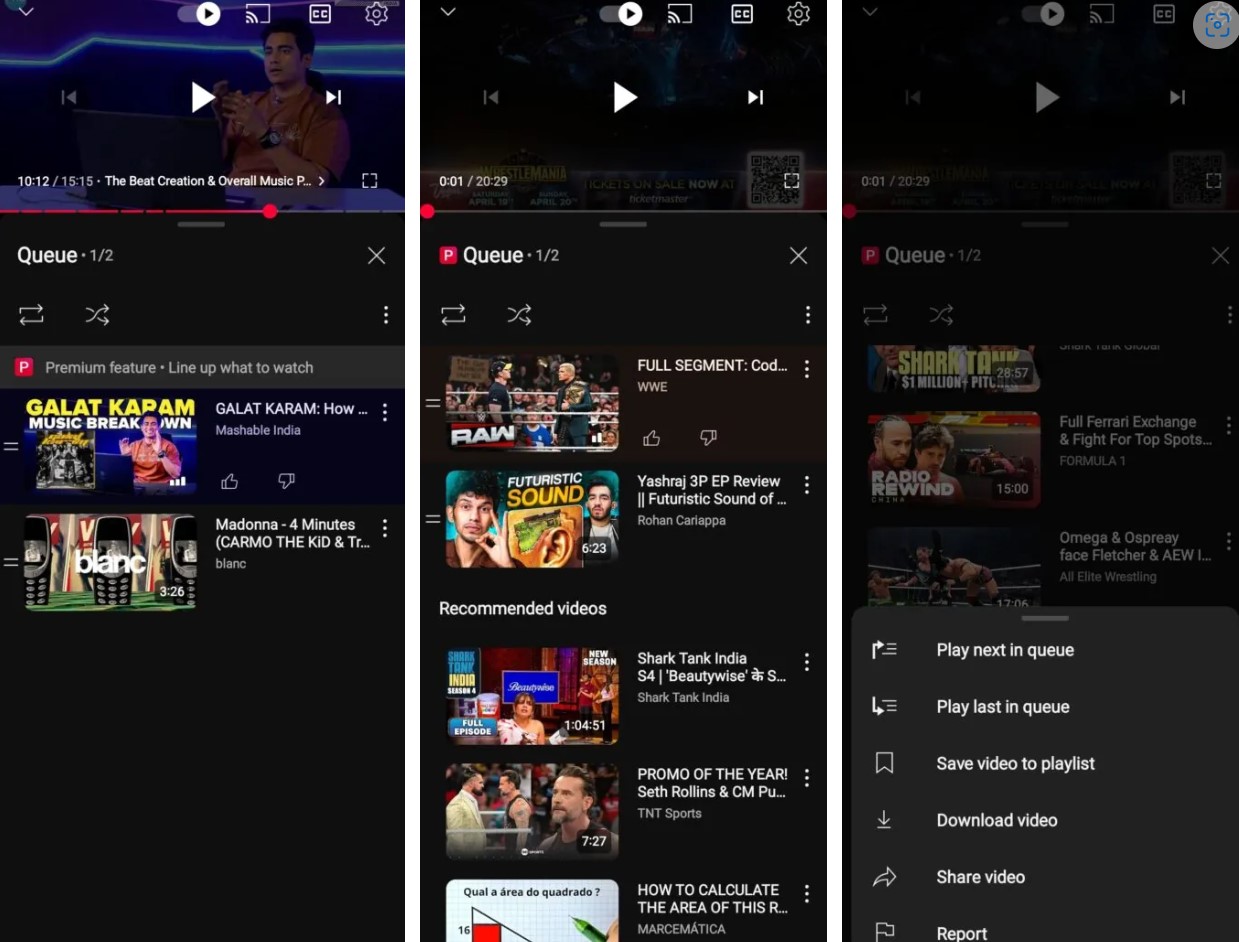Tap Download video option
The height and width of the screenshot is (942, 1239).
(996, 820)
